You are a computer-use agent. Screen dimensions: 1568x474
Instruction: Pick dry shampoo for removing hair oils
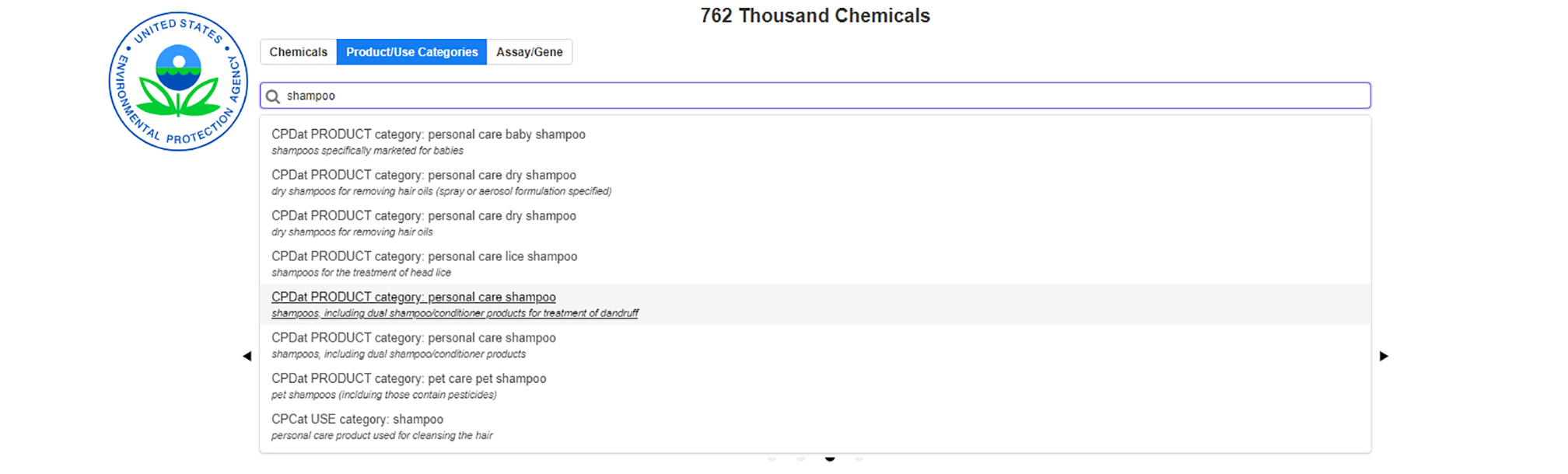tap(815, 223)
